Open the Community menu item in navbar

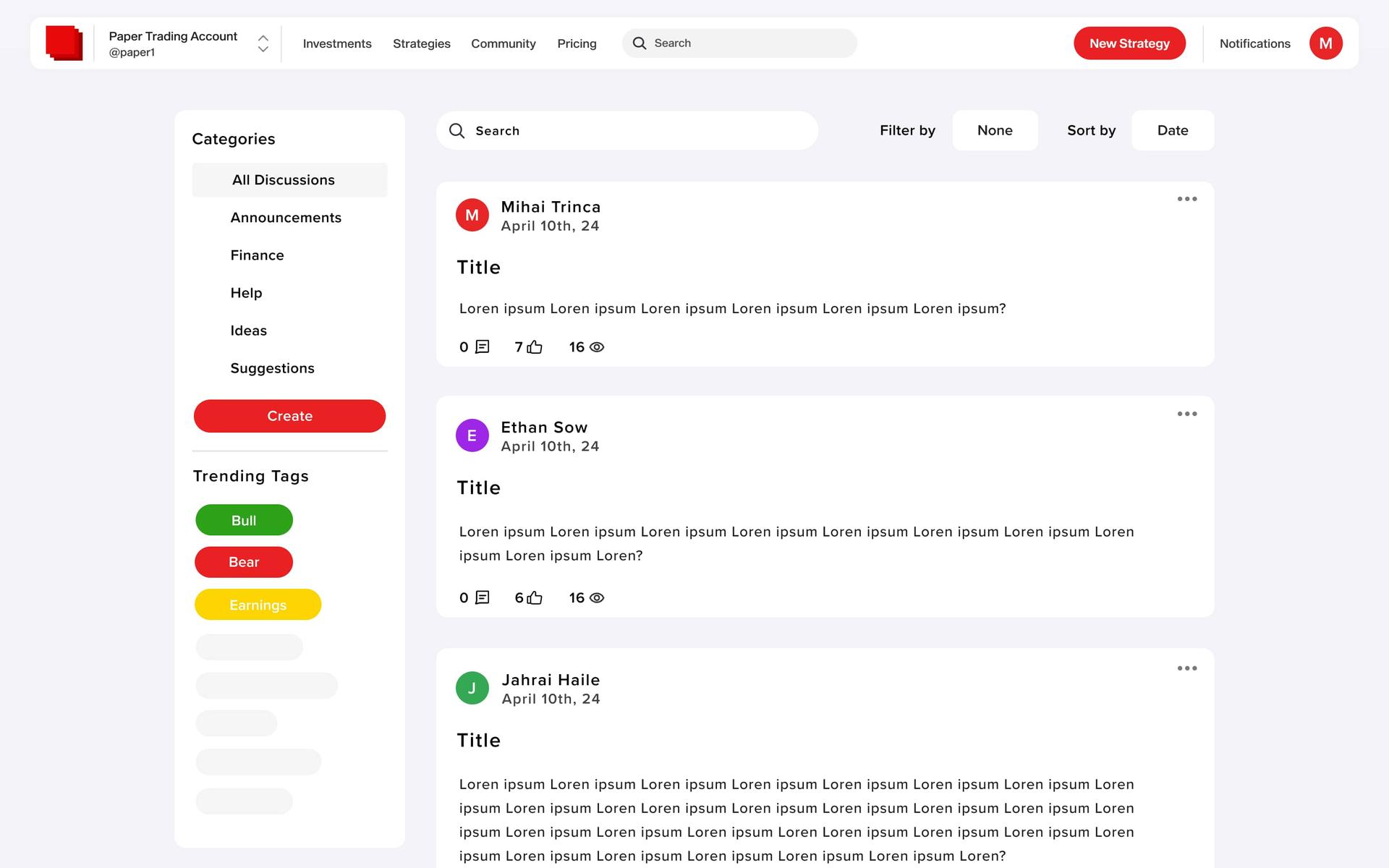[503, 43]
